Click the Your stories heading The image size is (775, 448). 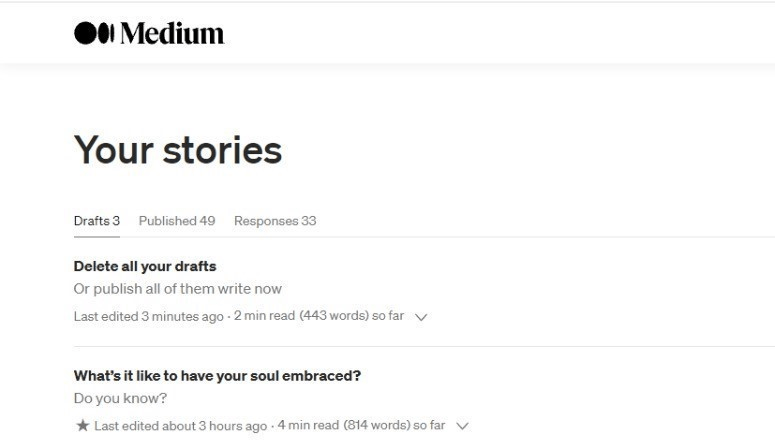pyautogui.click(x=178, y=149)
